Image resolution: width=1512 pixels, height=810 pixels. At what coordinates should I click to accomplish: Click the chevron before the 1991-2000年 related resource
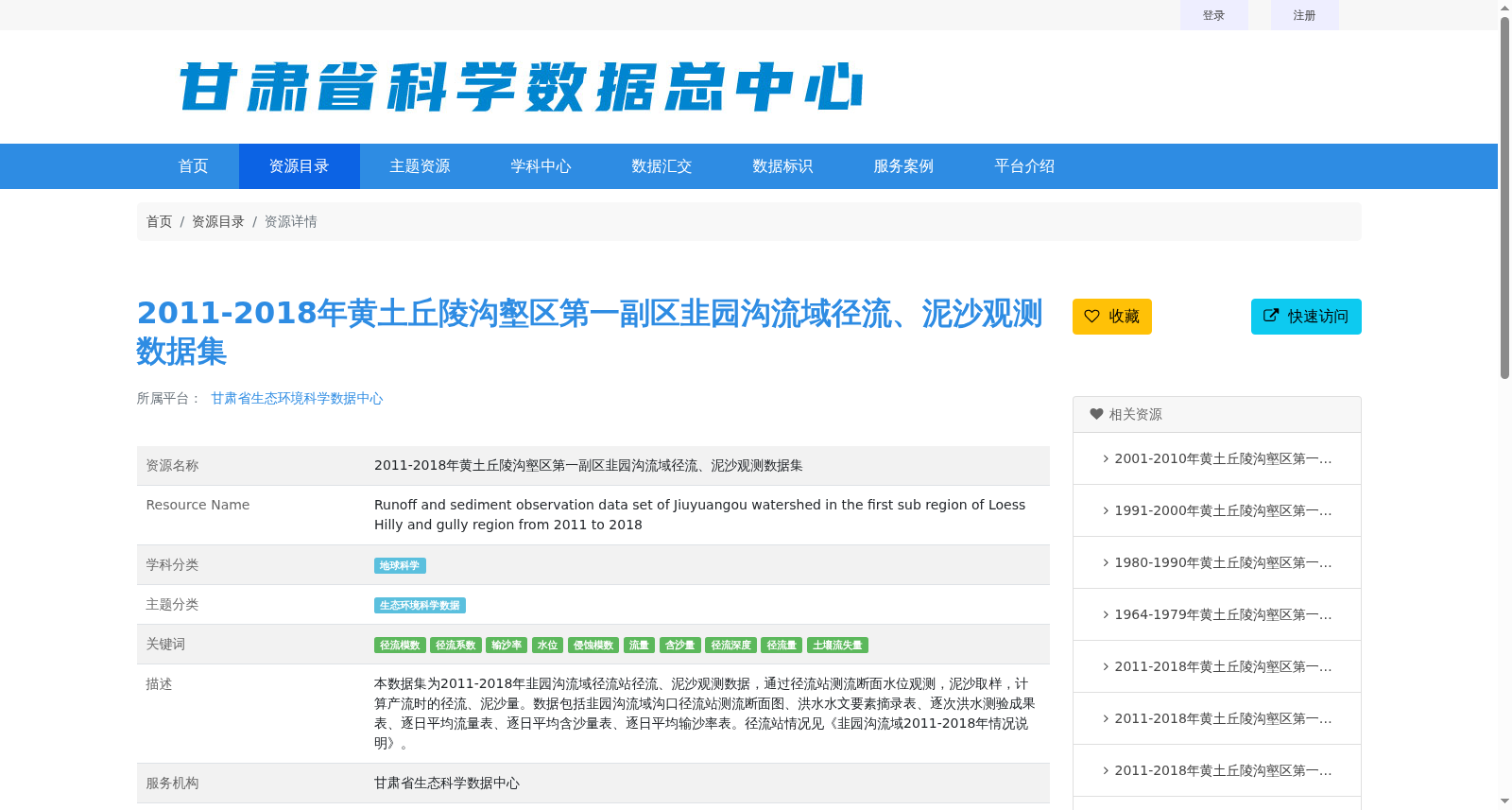1106,510
